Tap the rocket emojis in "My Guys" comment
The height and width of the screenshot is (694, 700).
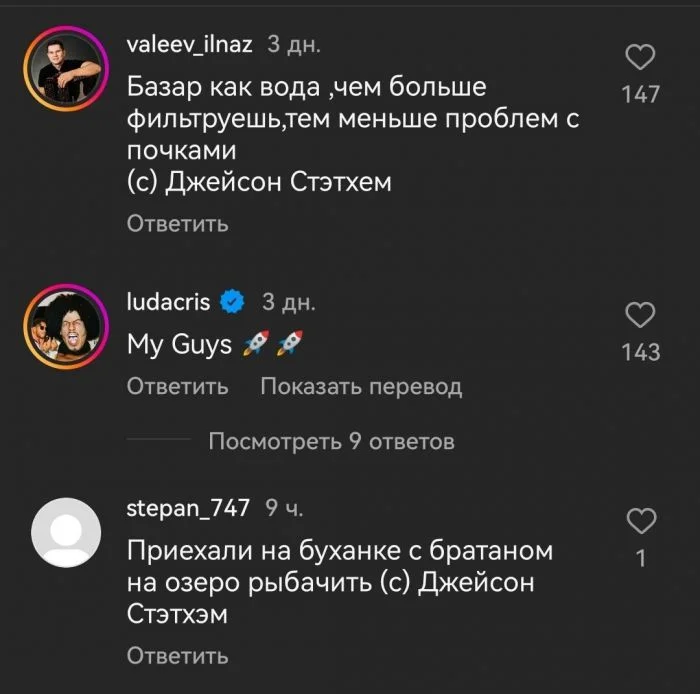click(273, 345)
